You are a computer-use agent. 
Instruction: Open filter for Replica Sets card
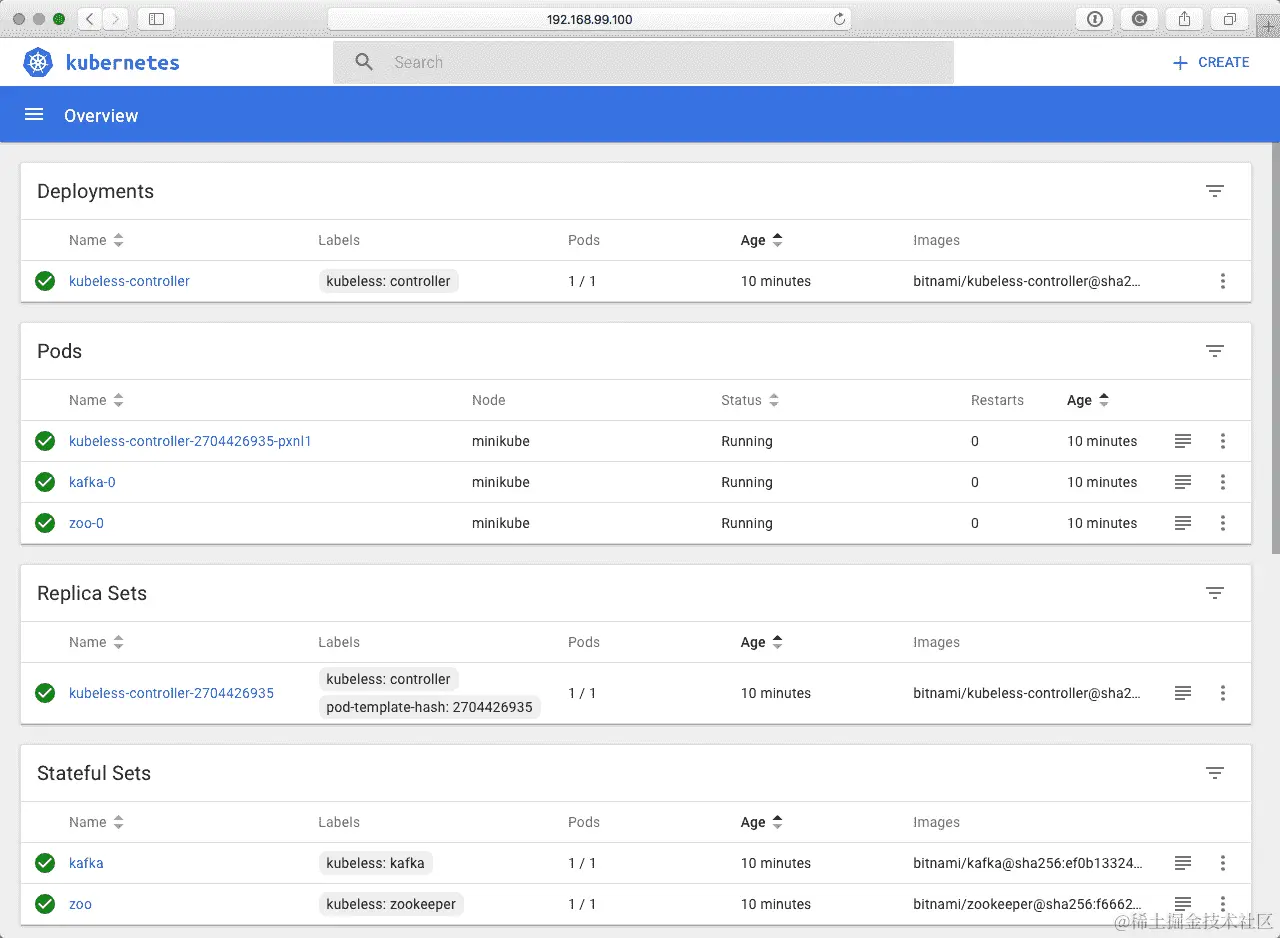click(x=1215, y=593)
